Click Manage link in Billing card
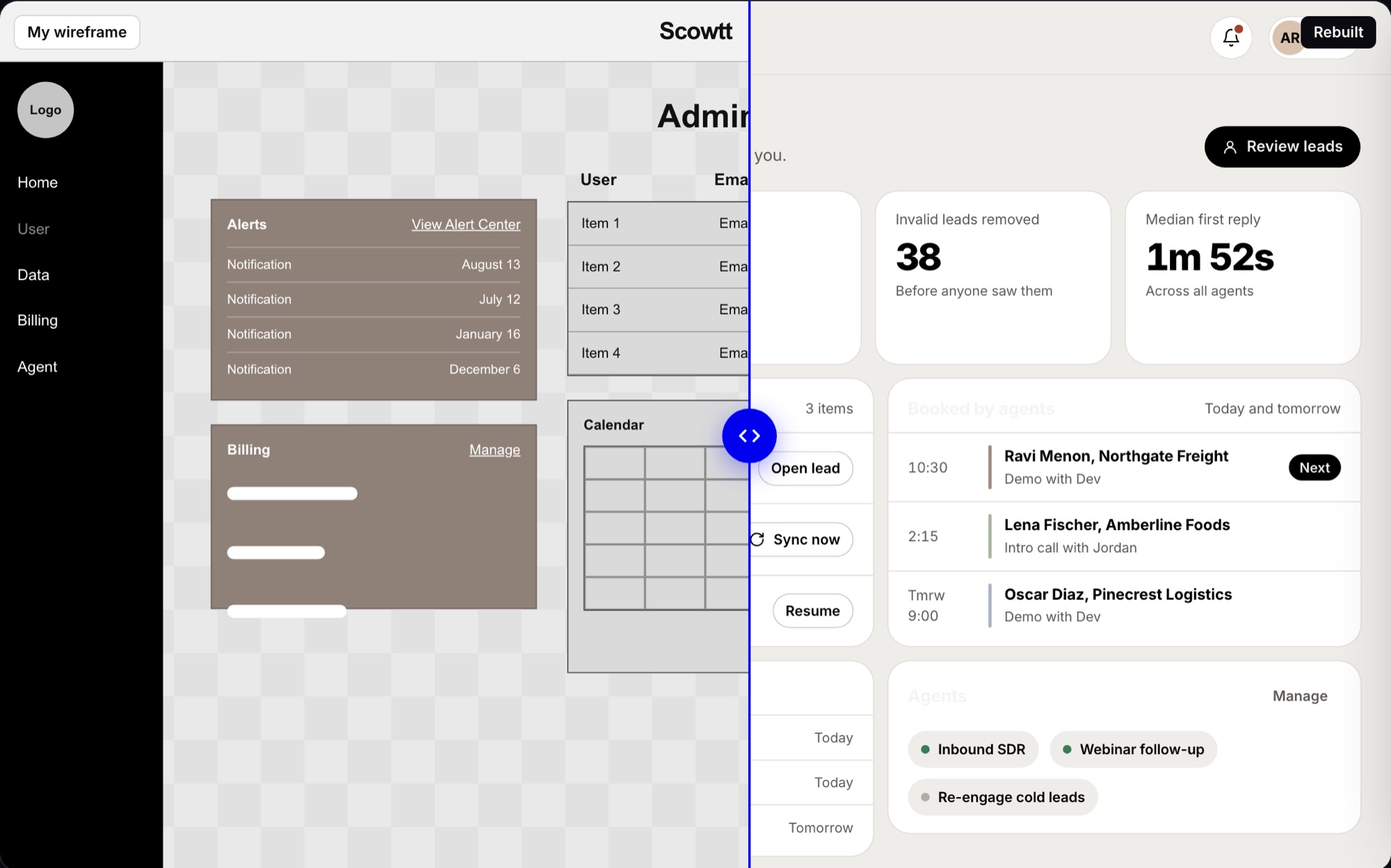Screen dimensions: 1391x868 tap(495, 450)
